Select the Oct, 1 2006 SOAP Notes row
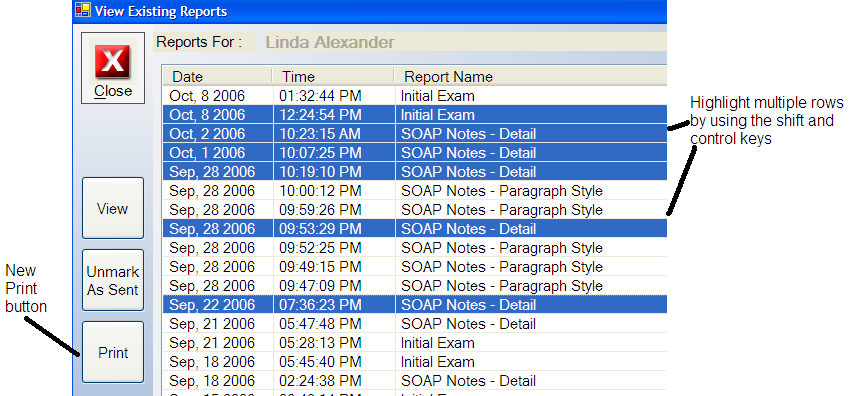This screenshot has height=396, width=861. pos(415,153)
